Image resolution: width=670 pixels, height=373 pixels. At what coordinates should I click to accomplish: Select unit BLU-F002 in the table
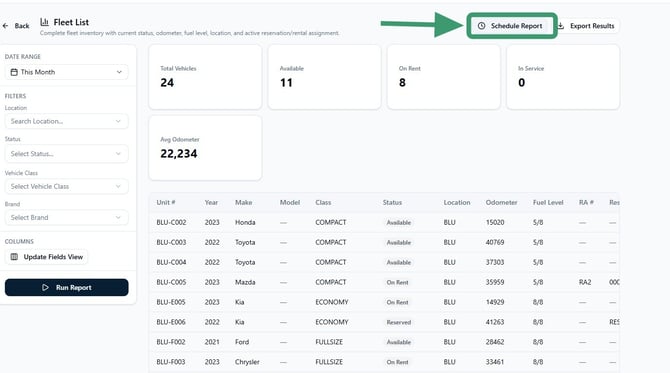(171, 342)
